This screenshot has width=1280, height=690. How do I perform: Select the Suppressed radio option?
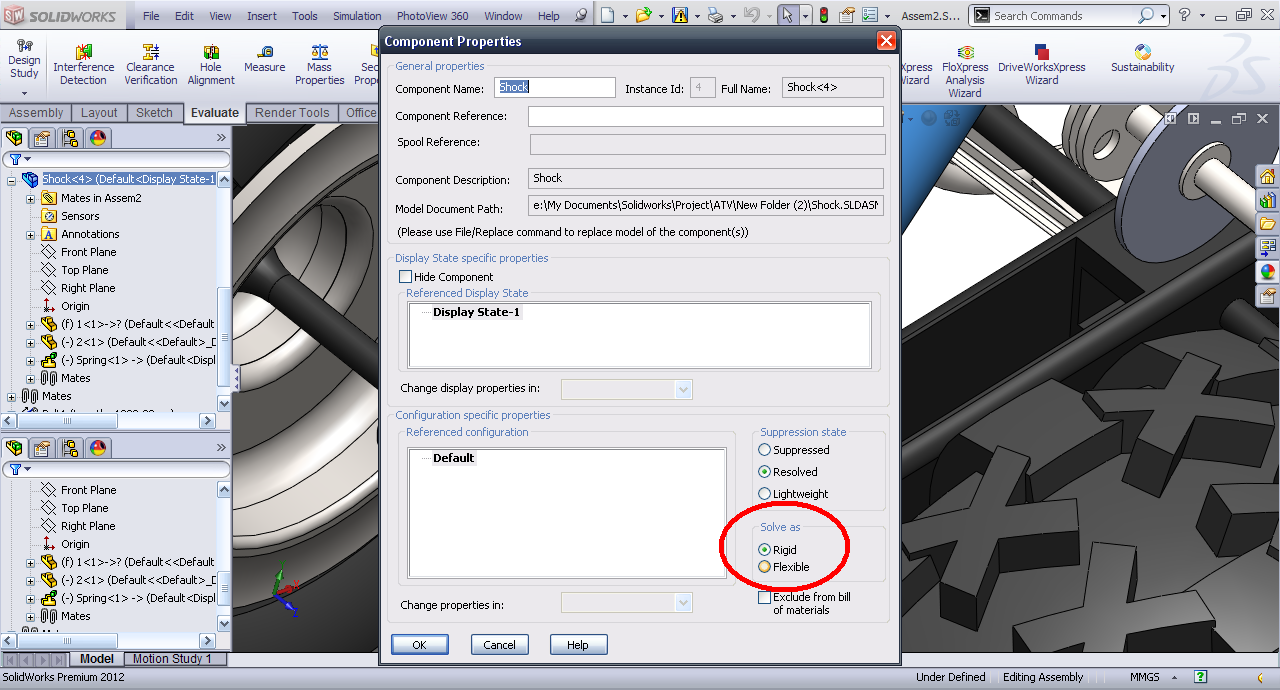click(765, 450)
